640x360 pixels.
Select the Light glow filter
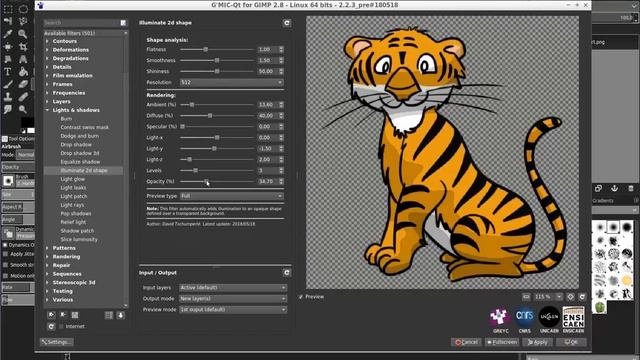tap(73, 179)
